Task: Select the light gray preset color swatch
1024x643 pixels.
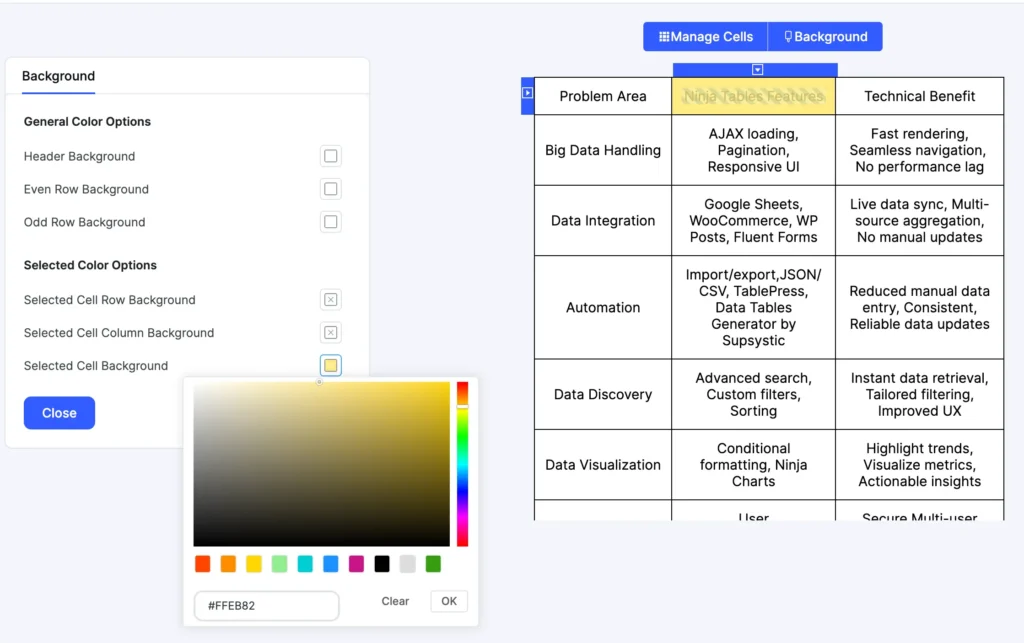Action: coord(408,564)
